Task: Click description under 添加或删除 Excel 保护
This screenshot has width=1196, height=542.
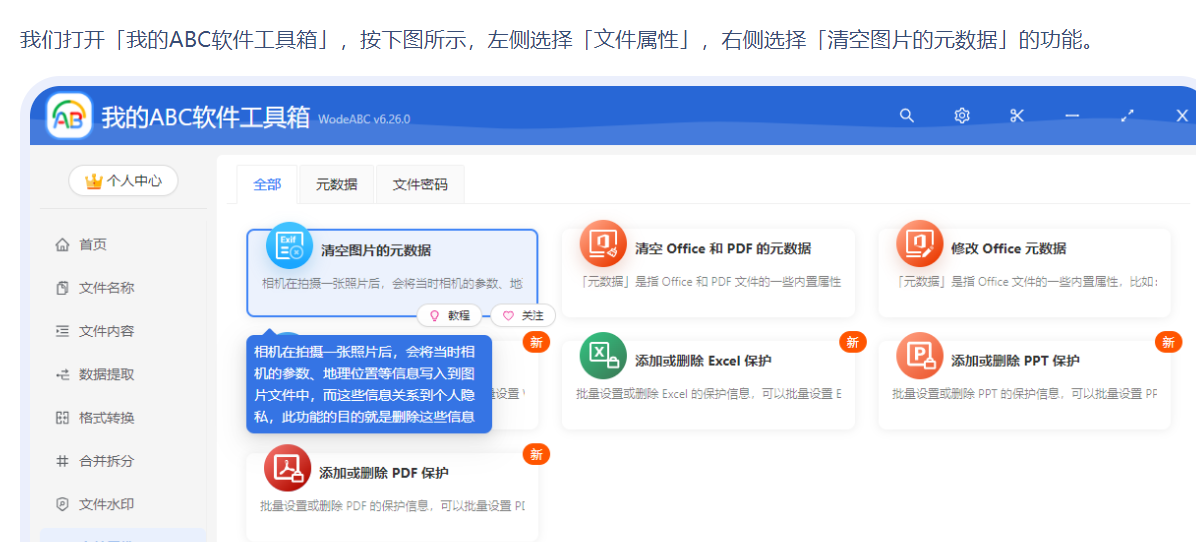Action: [709, 394]
